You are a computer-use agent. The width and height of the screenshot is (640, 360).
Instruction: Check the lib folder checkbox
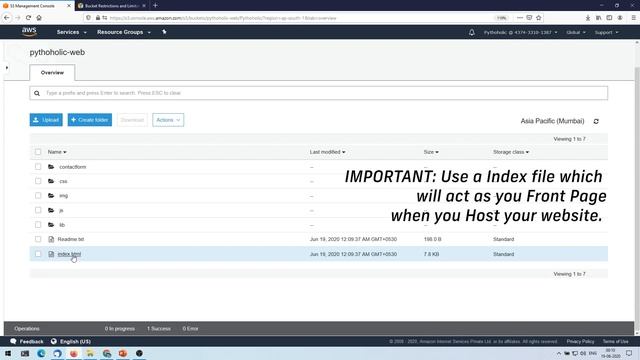tap(38, 224)
